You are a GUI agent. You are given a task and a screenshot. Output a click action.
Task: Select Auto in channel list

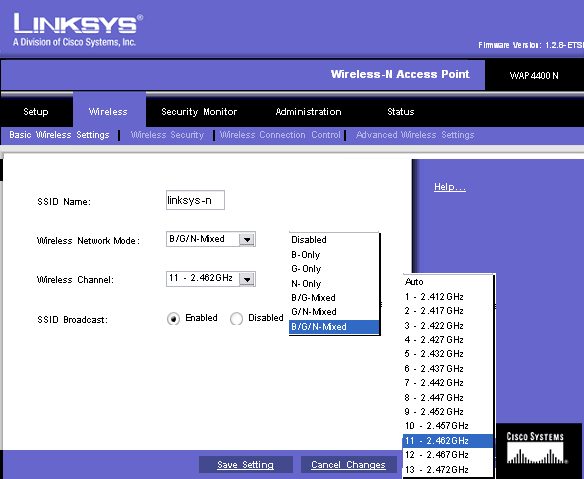point(448,282)
